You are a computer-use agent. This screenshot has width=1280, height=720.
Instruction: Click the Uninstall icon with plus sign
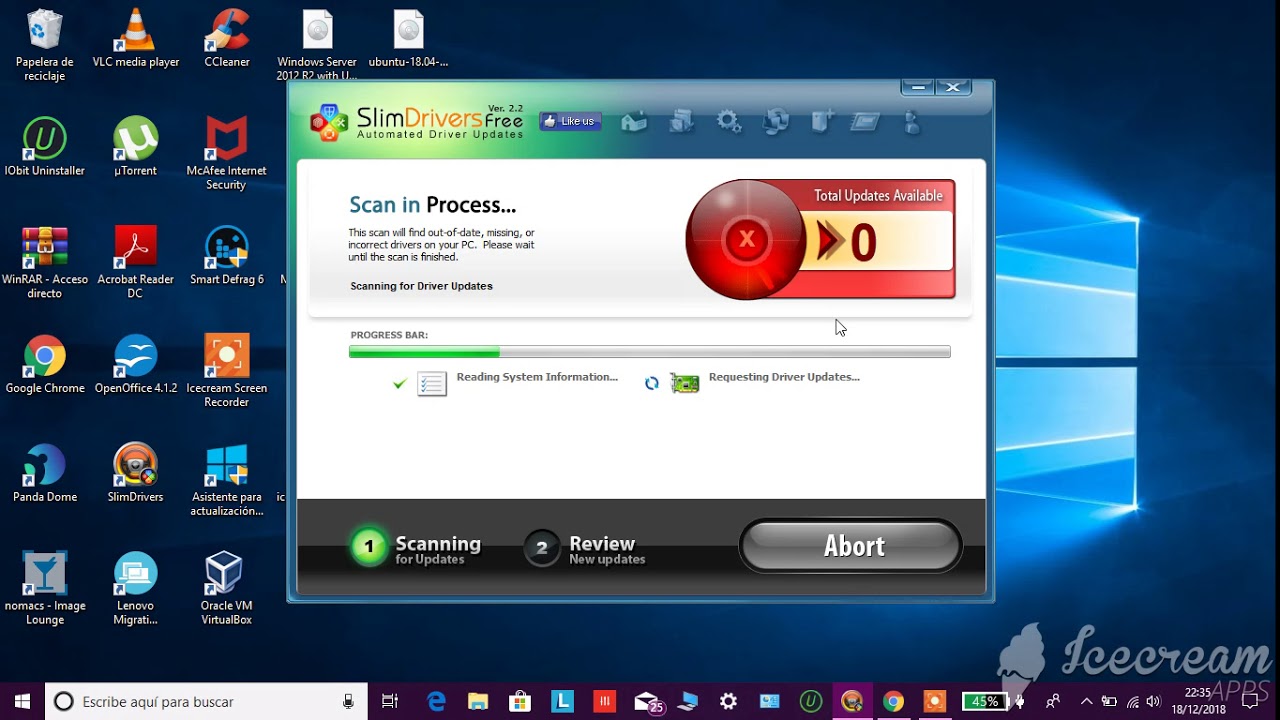tap(821, 122)
